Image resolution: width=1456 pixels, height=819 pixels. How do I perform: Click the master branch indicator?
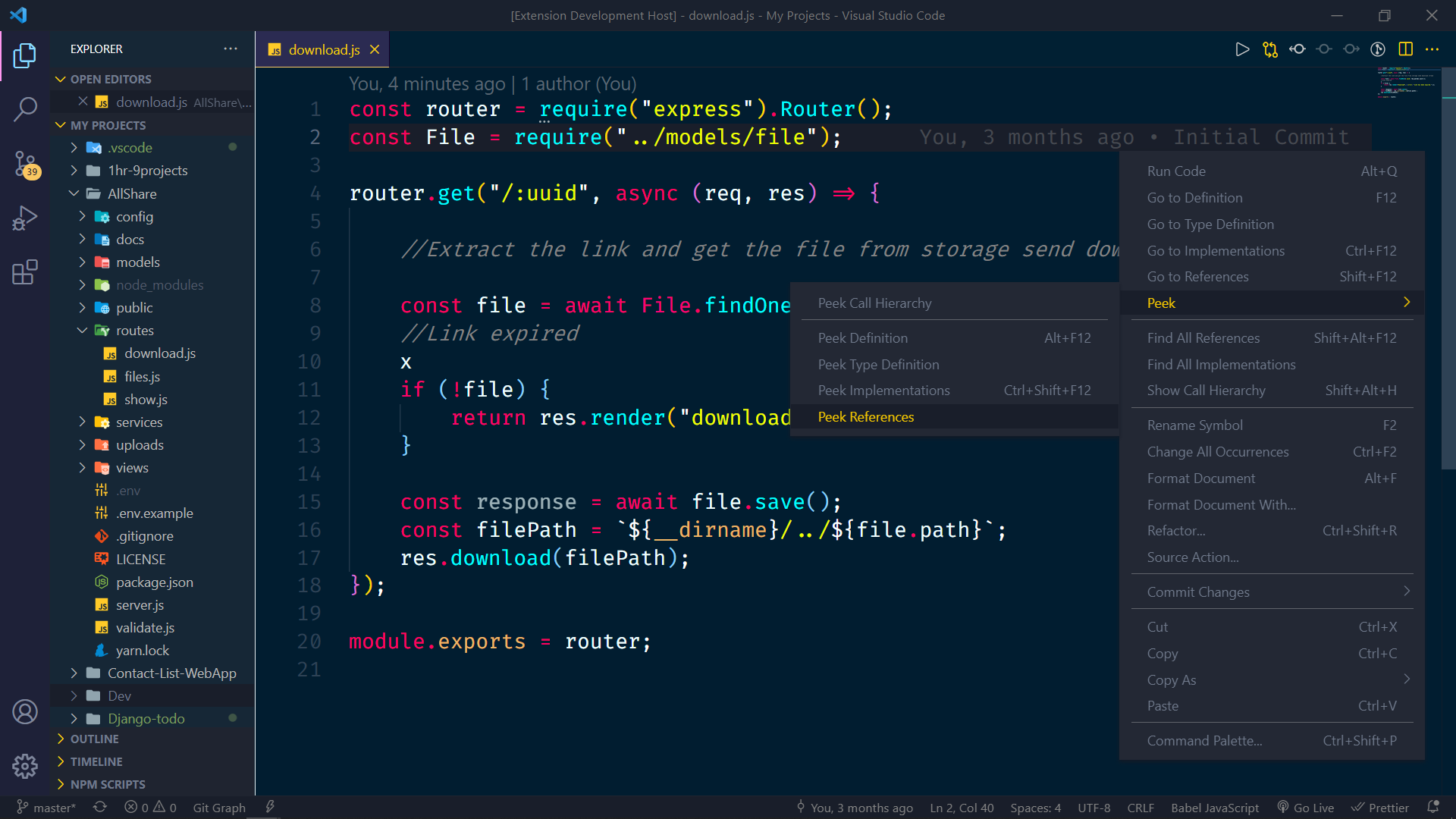[46, 808]
